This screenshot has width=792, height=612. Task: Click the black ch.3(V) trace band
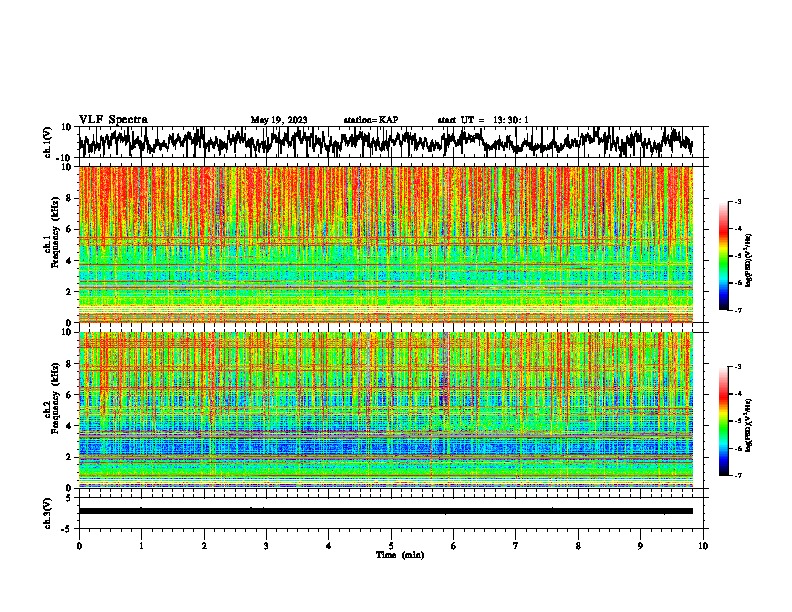[x=385, y=511]
